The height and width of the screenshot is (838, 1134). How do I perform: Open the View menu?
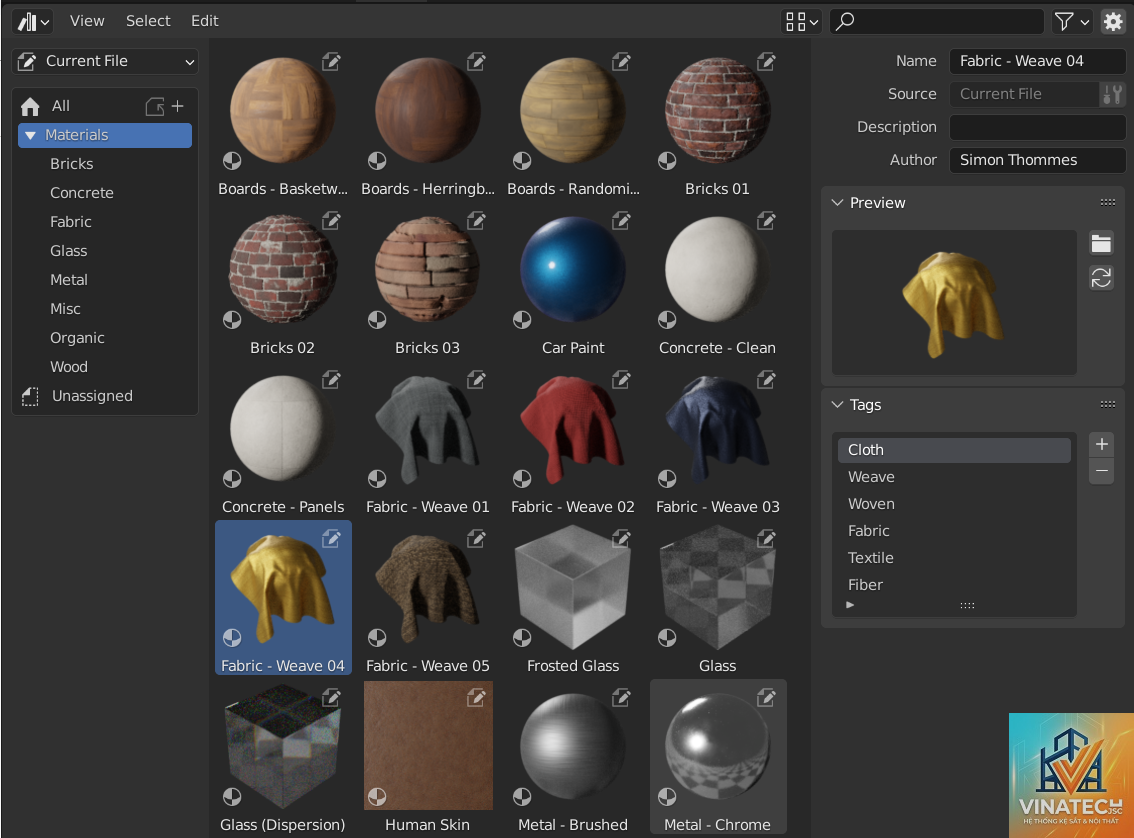click(x=87, y=21)
